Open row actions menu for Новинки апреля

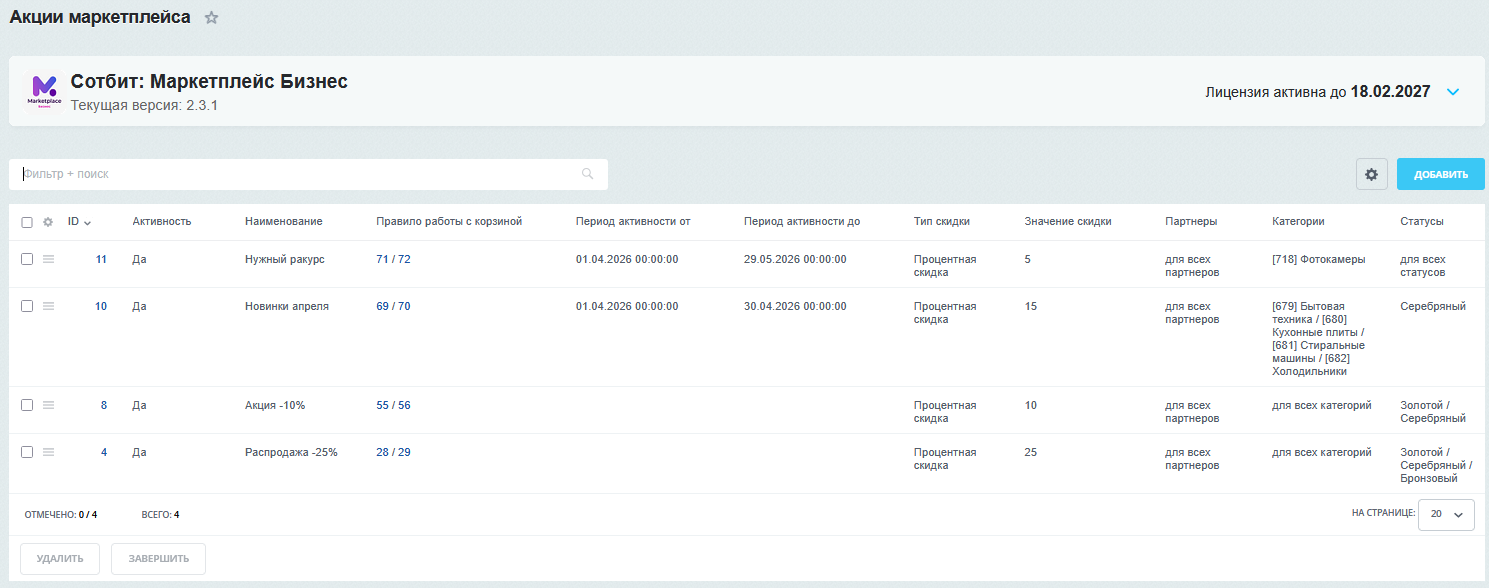click(48, 306)
